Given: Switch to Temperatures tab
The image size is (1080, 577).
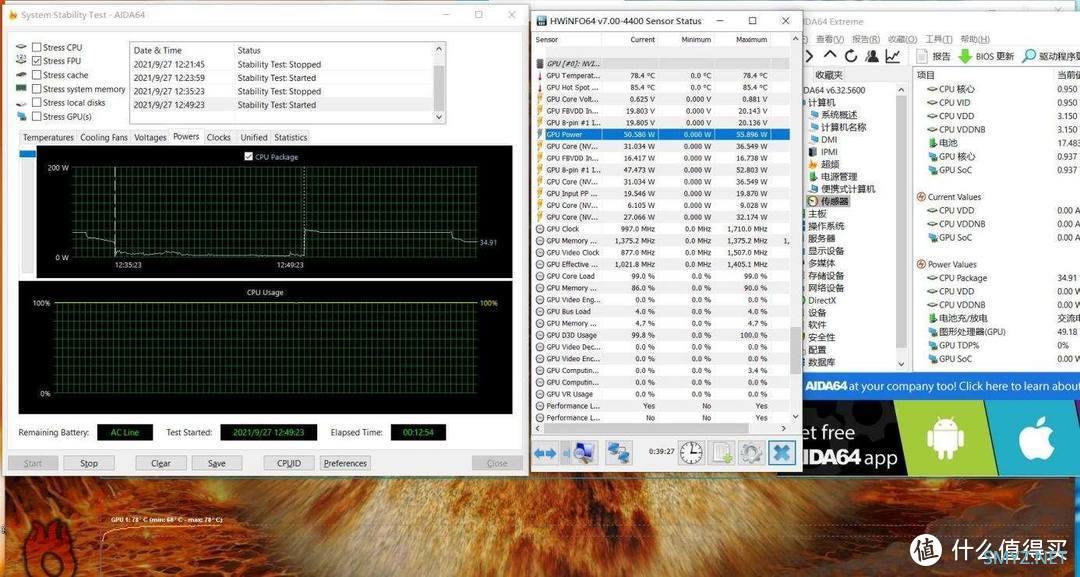Looking at the screenshot, I should 48,137.
